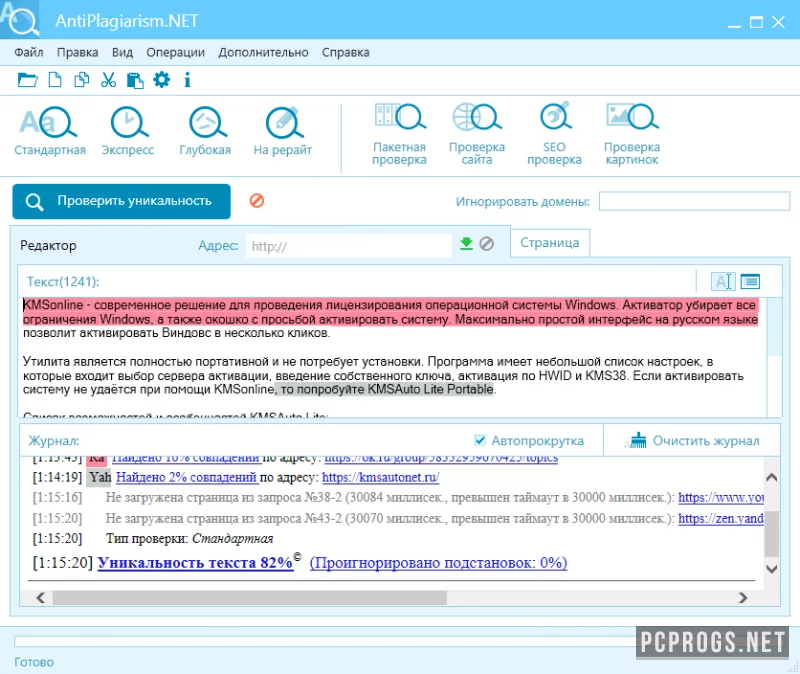Open the Операции menu
Screen dimensions: 800x674
(176, 52)
